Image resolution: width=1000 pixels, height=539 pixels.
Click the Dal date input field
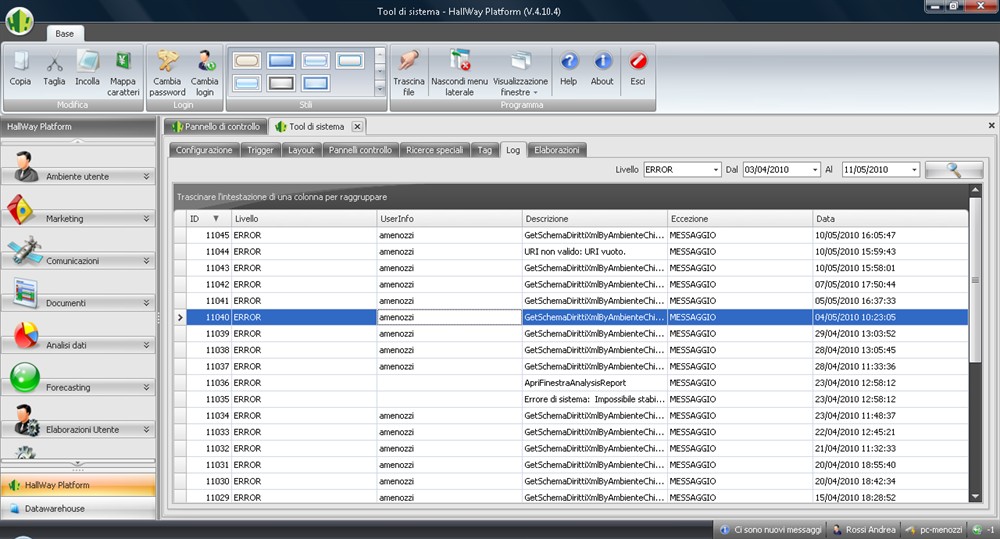776,170
